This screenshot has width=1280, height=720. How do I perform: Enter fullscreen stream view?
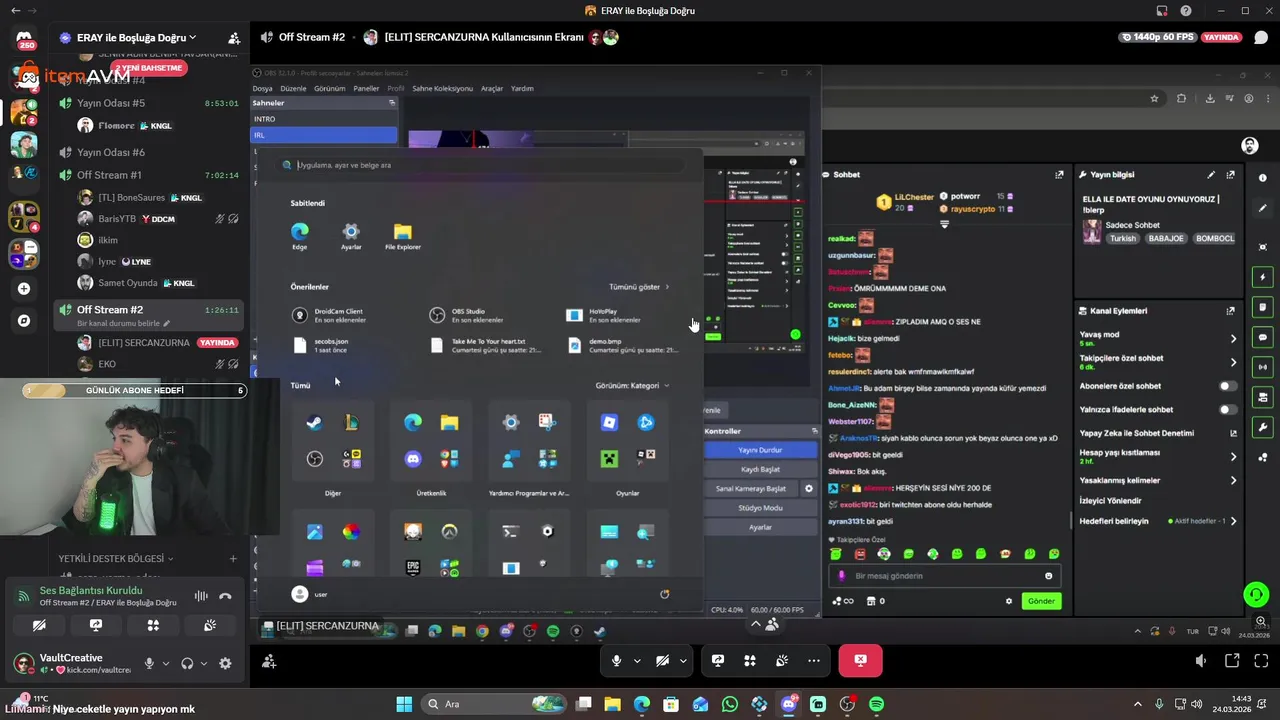pos(1260,661)
